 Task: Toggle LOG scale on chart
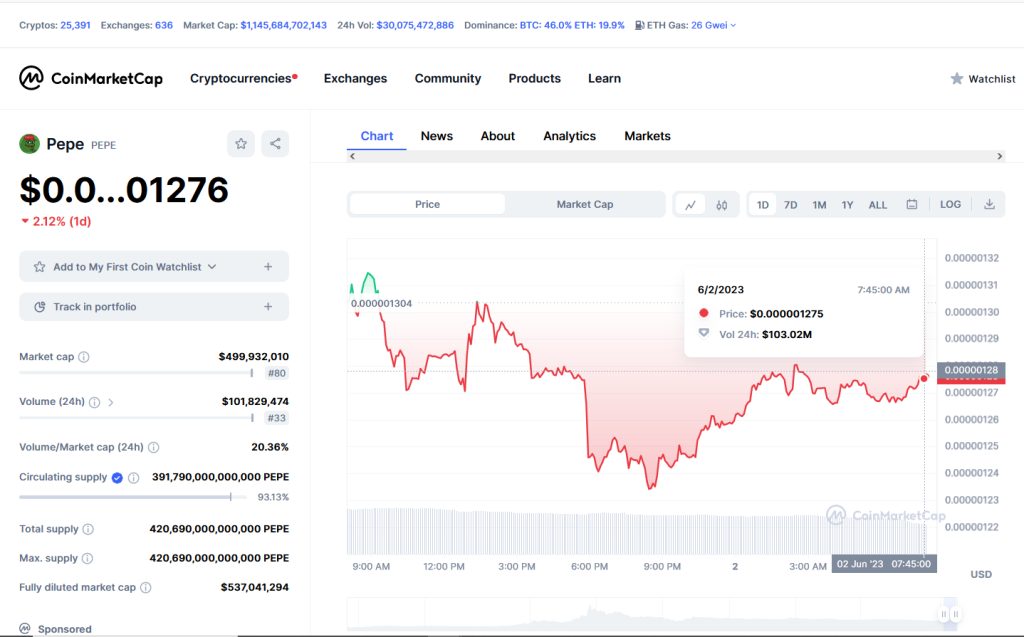click(x=950, y=204)
